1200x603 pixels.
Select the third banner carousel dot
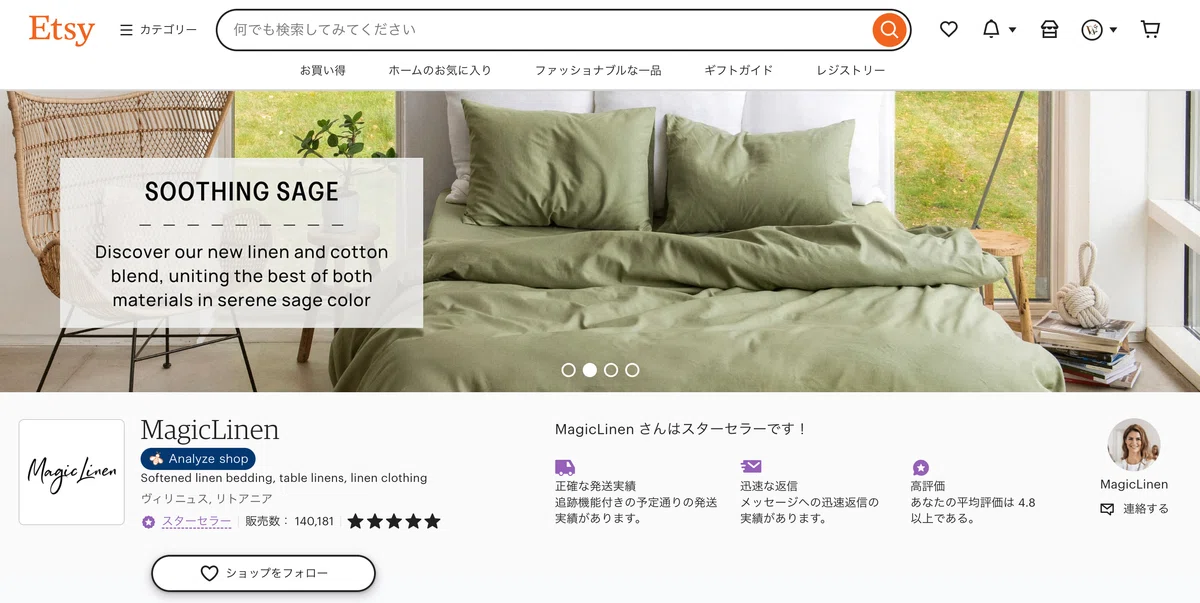click(x=611, y=370)
